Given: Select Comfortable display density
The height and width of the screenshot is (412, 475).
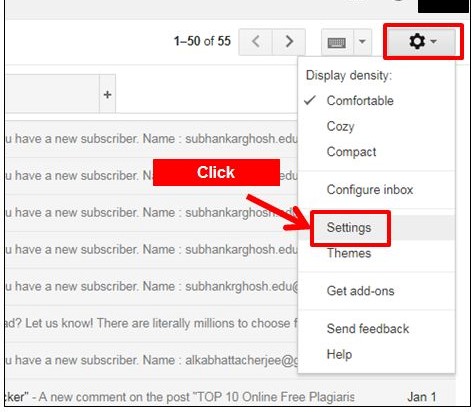Looking at the screenshot, I should tap(360, 100).
